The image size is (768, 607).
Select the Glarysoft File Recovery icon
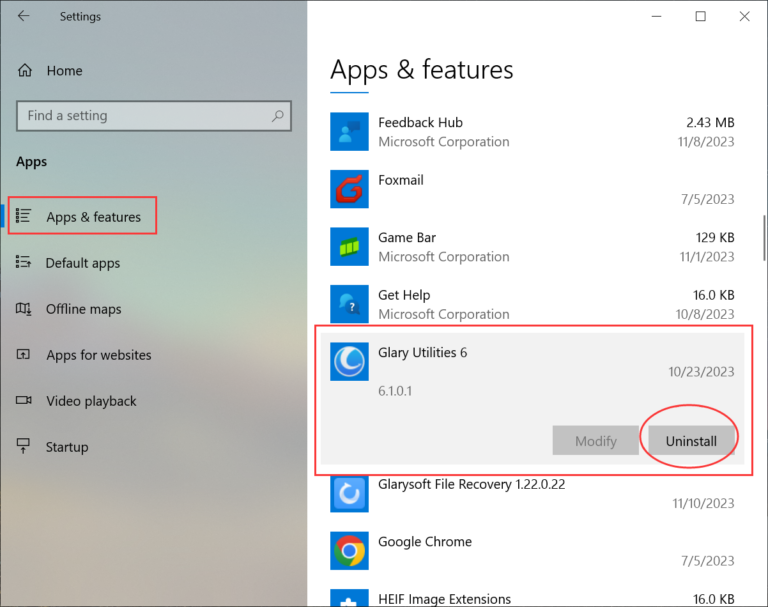pos(349,493)
